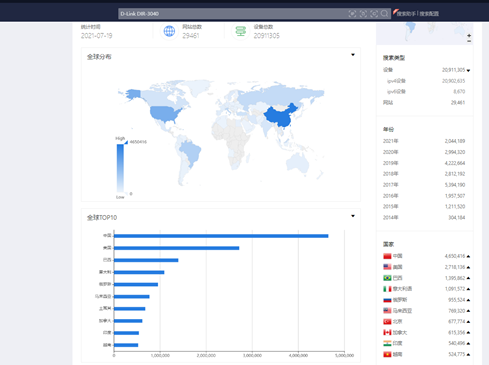Zoom in on the mini map

tap(469, 35)
